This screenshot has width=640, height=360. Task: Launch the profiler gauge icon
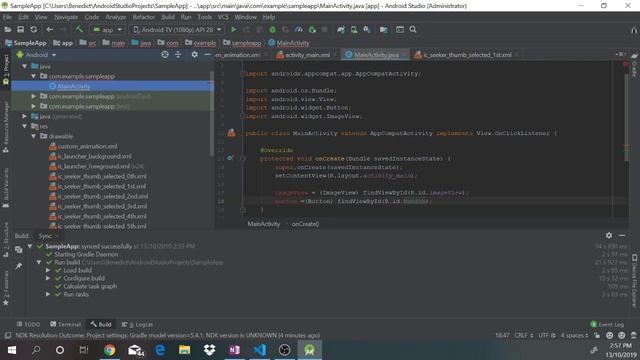(299, 30)
